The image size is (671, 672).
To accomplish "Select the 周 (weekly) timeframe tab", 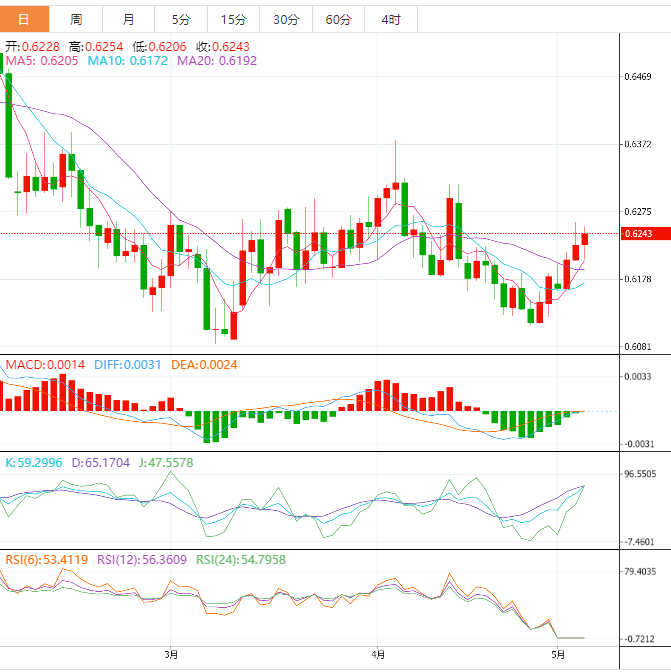I will [x=77, y=19].
